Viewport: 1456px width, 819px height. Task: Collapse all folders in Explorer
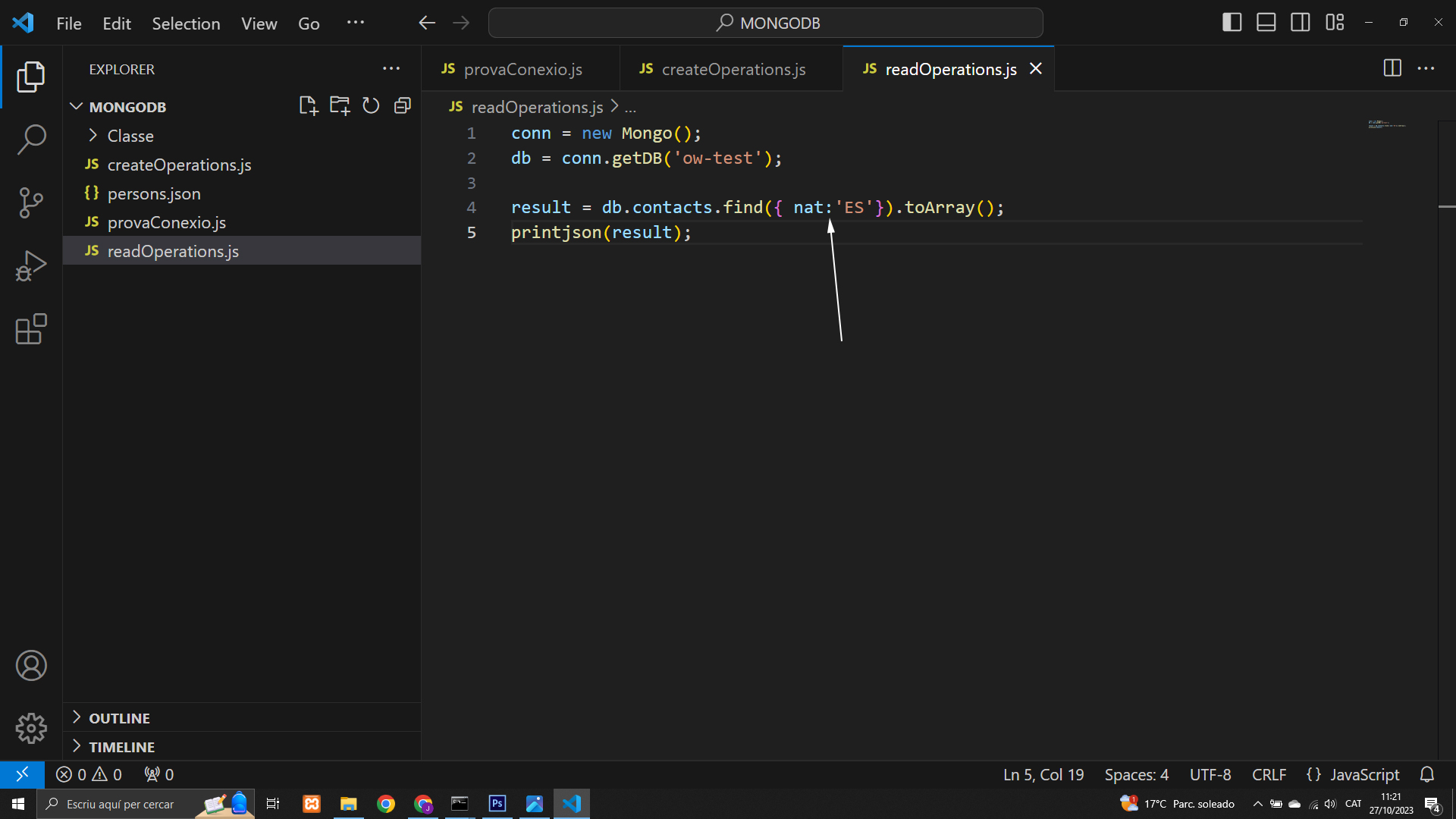click(x=403, y=106)
